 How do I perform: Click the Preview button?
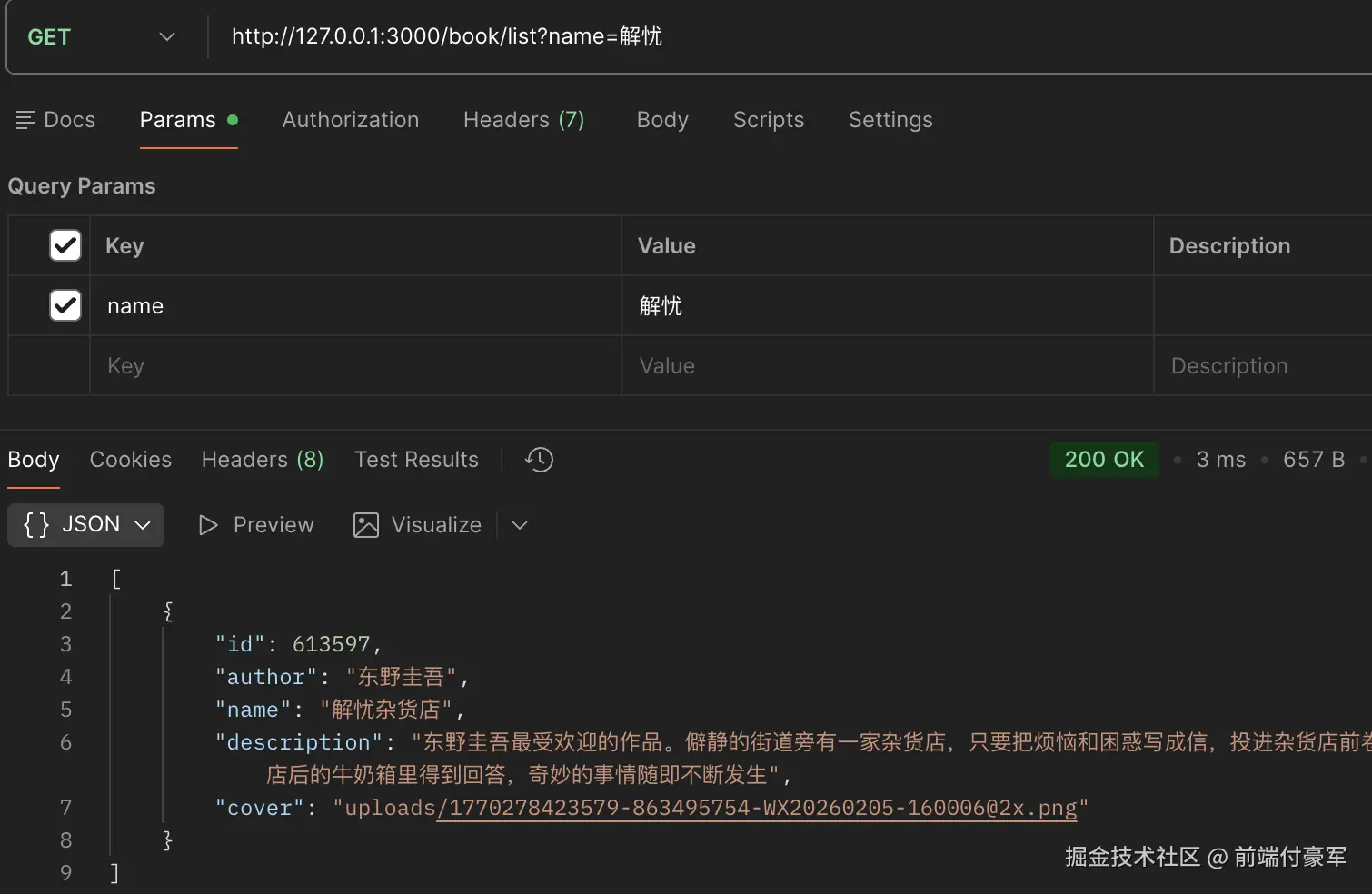256,525
